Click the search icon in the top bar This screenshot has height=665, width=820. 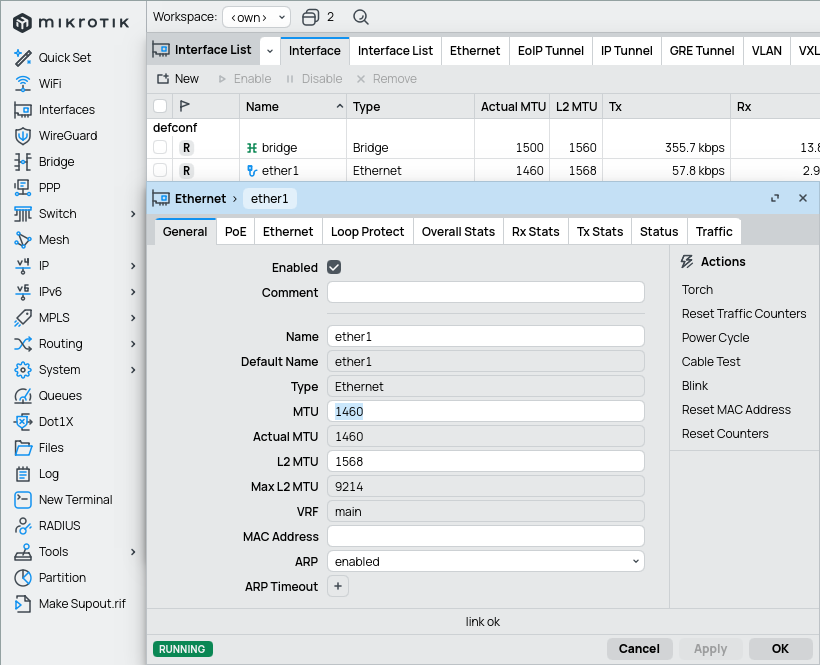tap(361, 17)
